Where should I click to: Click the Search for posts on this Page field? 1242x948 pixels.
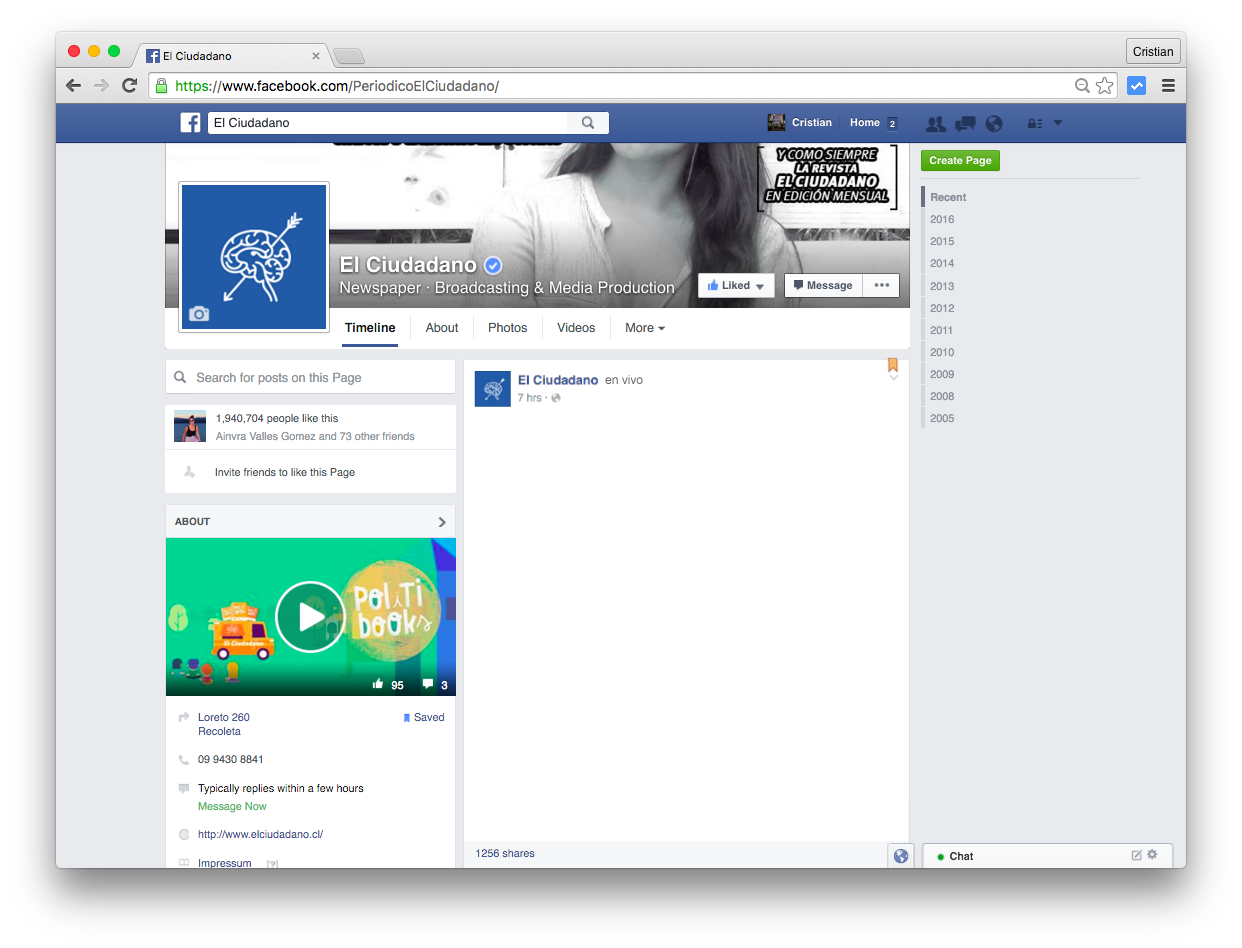coord(310,377)
